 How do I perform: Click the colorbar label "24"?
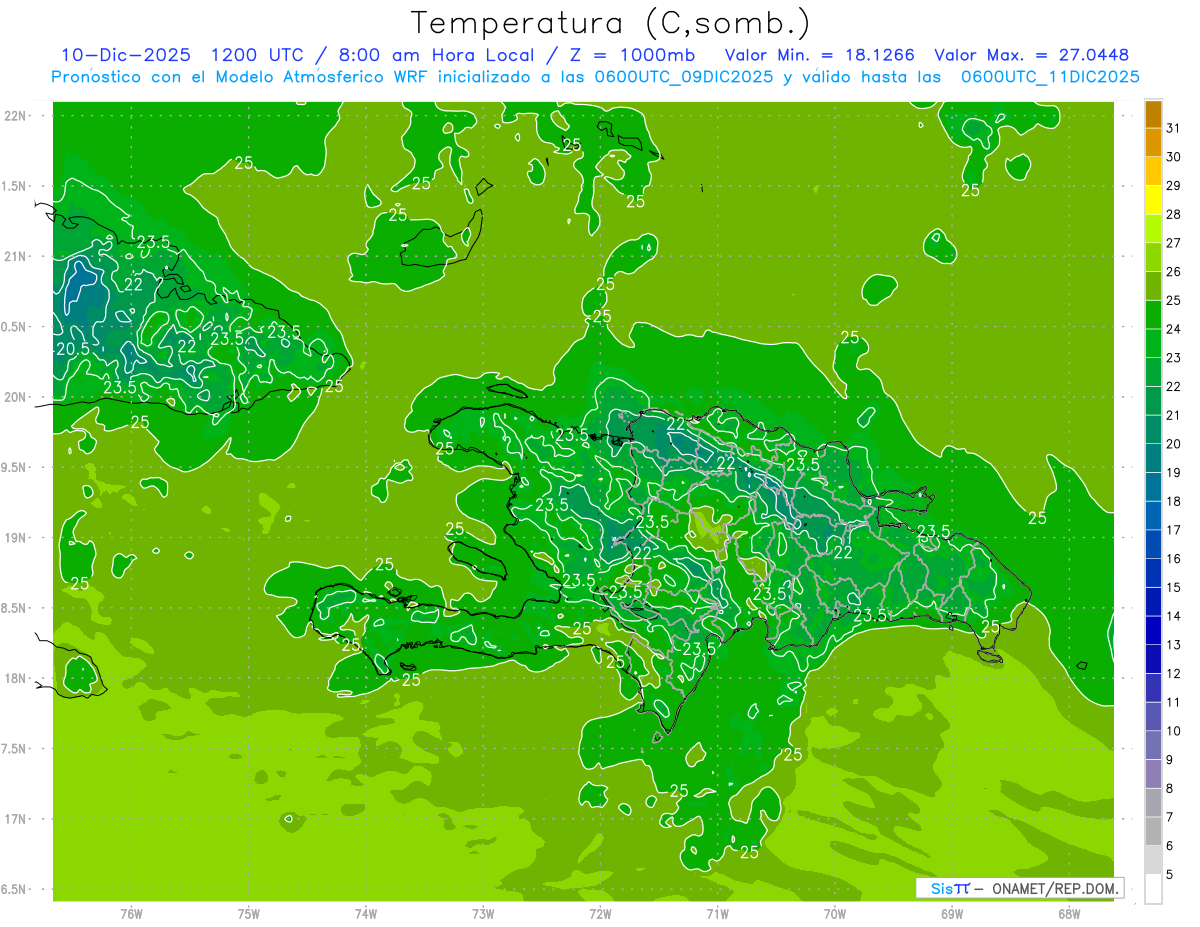[x=1174, y=329]
